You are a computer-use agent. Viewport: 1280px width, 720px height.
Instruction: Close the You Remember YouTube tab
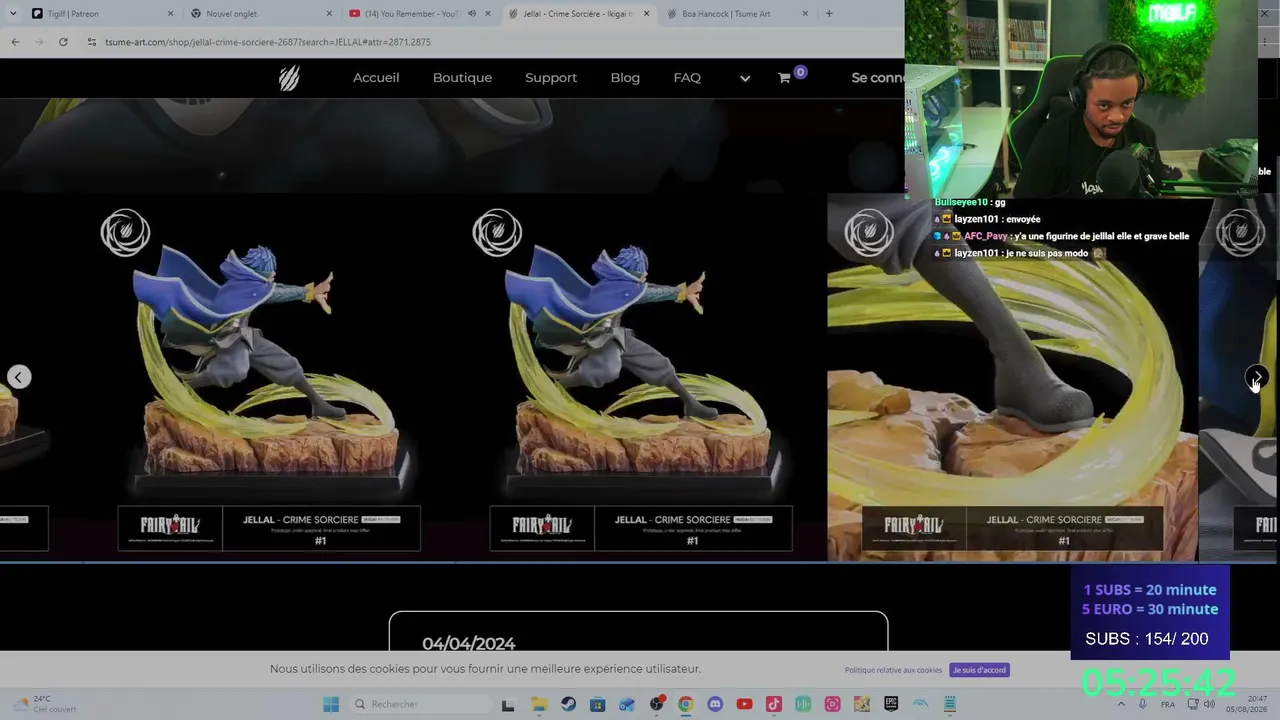[x=488, y=14]
